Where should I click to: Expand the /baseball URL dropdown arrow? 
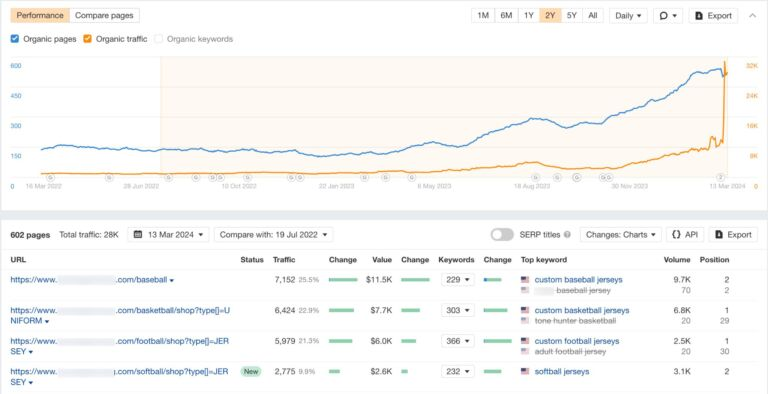[172, 280]
